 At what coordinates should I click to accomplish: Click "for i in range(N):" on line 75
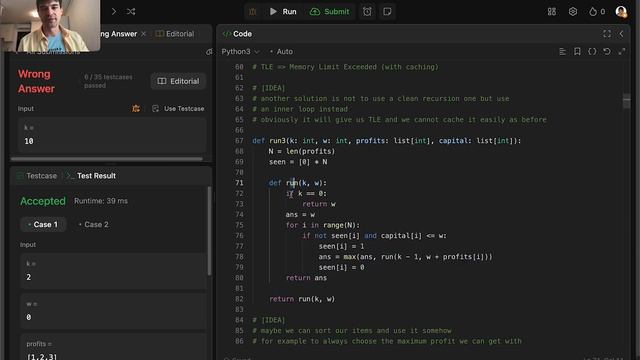[x=322, y=225]
